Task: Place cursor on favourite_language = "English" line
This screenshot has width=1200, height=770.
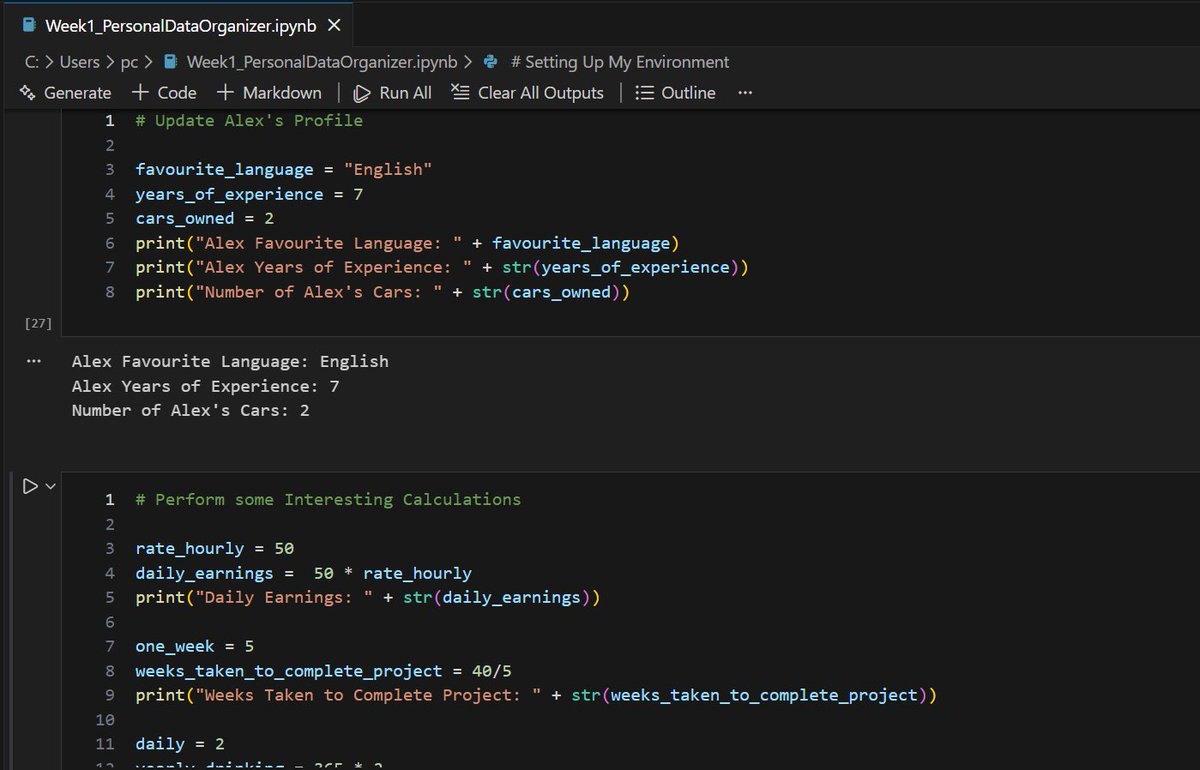Action: [x=284, y=169]
